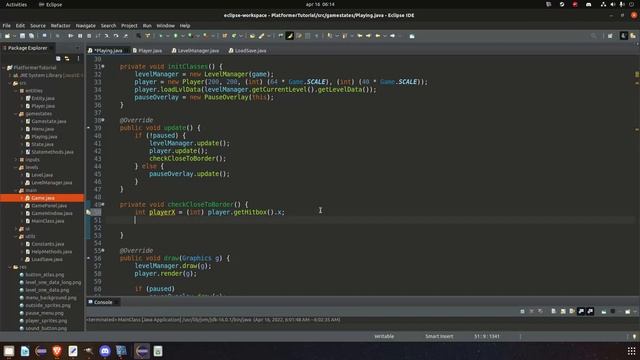The height and width of the screenshot is (360, 640).
Task: Open the Refactor menu
Action: pos(60,25)
